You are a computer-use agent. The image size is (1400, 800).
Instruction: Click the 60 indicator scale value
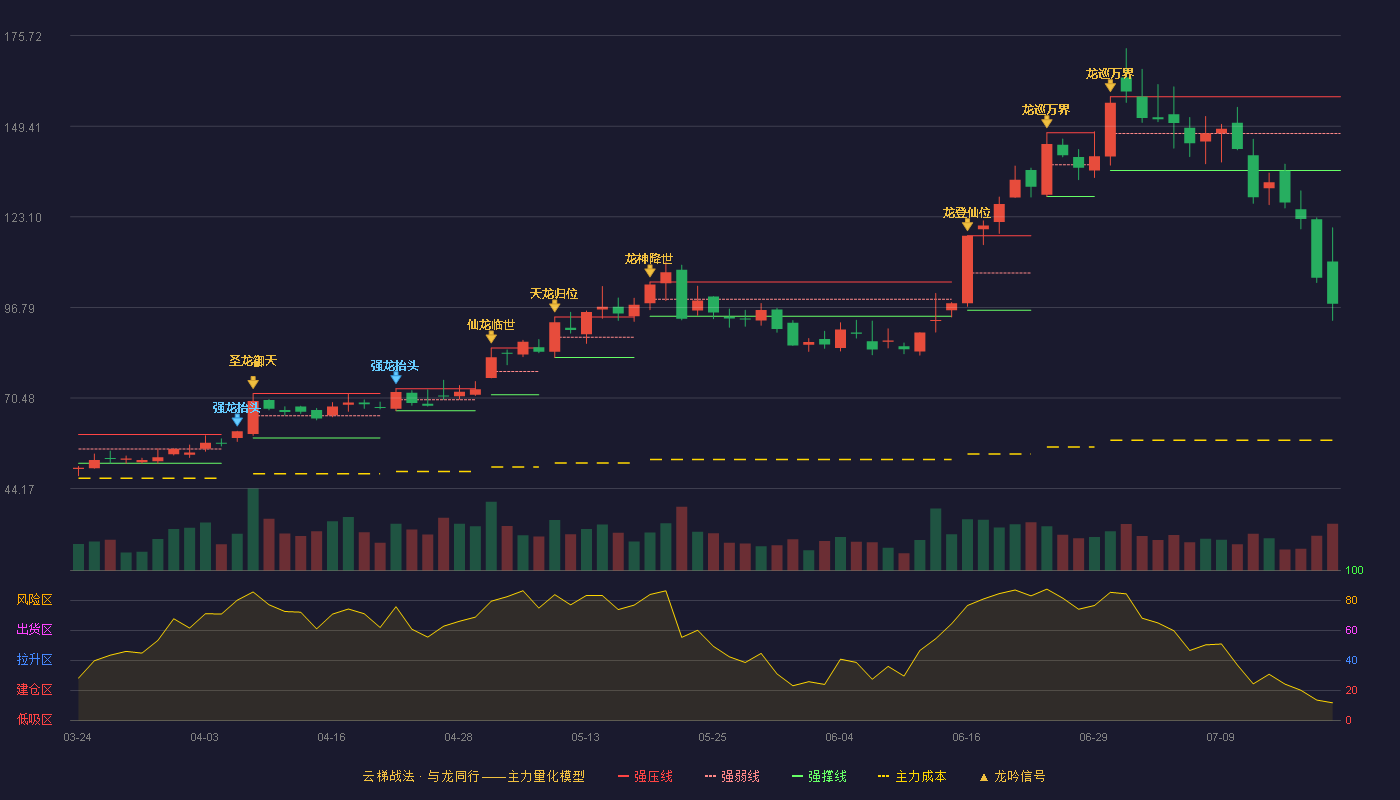1351,630
